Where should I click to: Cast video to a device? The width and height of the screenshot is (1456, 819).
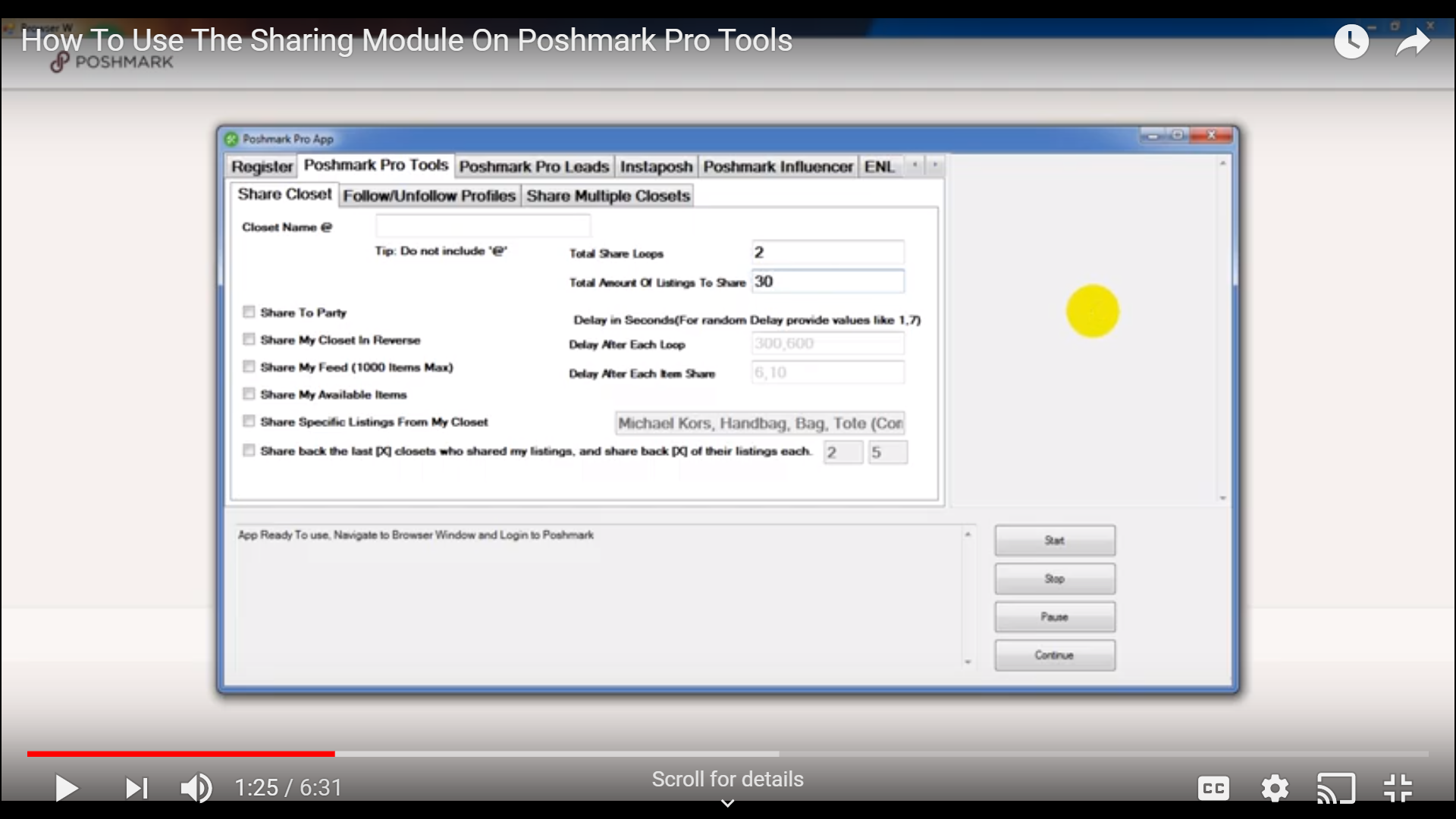[1336, 788]
